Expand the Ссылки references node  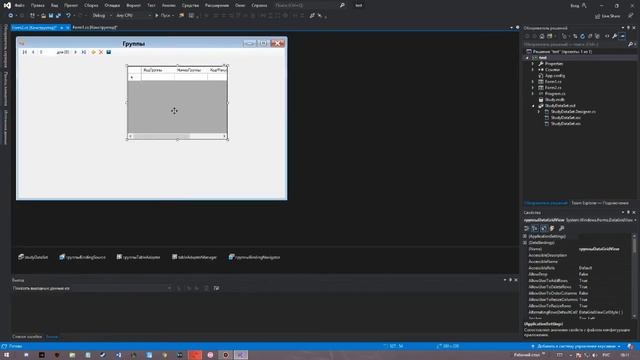[533, 70]
